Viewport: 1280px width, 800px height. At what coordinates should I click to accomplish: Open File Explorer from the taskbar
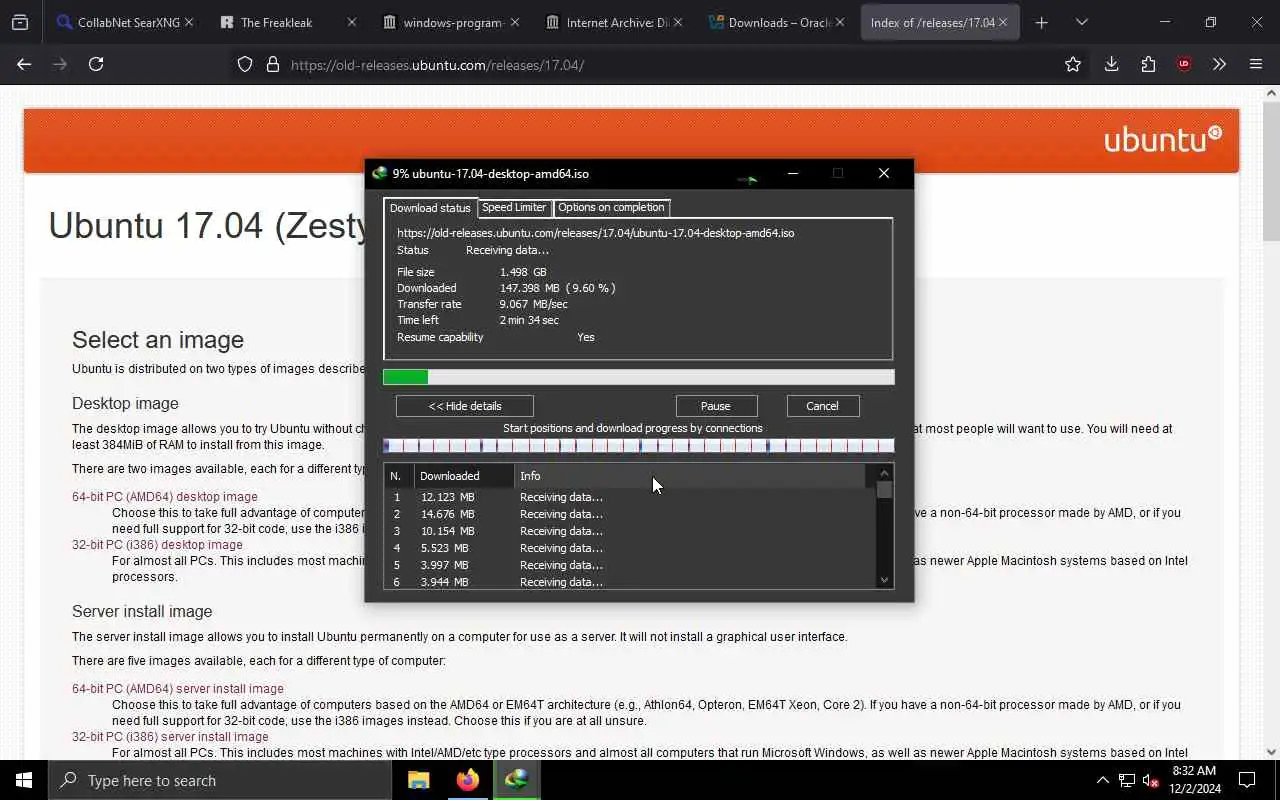pos(419,780)
